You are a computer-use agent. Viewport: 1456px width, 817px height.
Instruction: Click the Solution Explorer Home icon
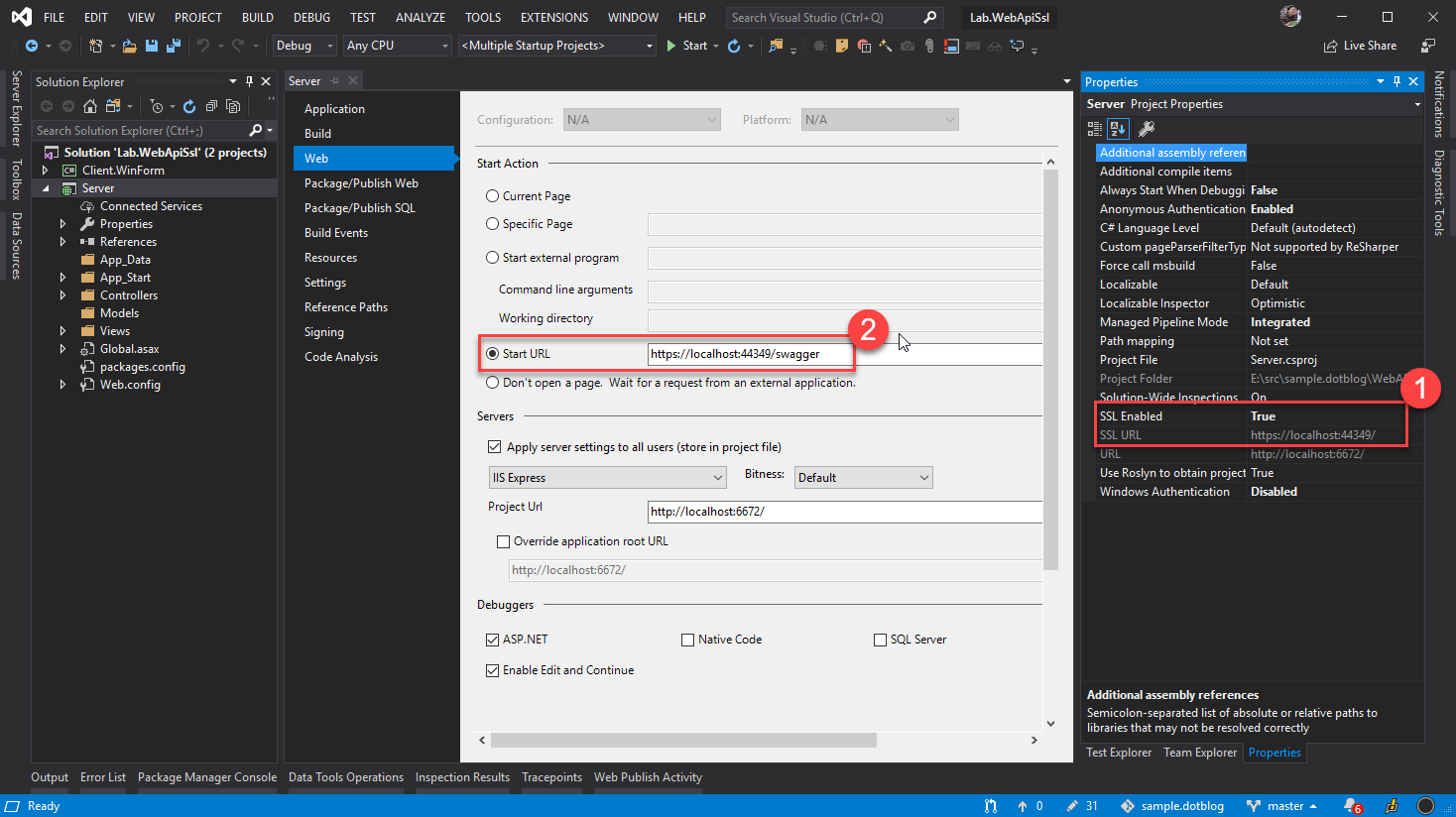point(89,106)
